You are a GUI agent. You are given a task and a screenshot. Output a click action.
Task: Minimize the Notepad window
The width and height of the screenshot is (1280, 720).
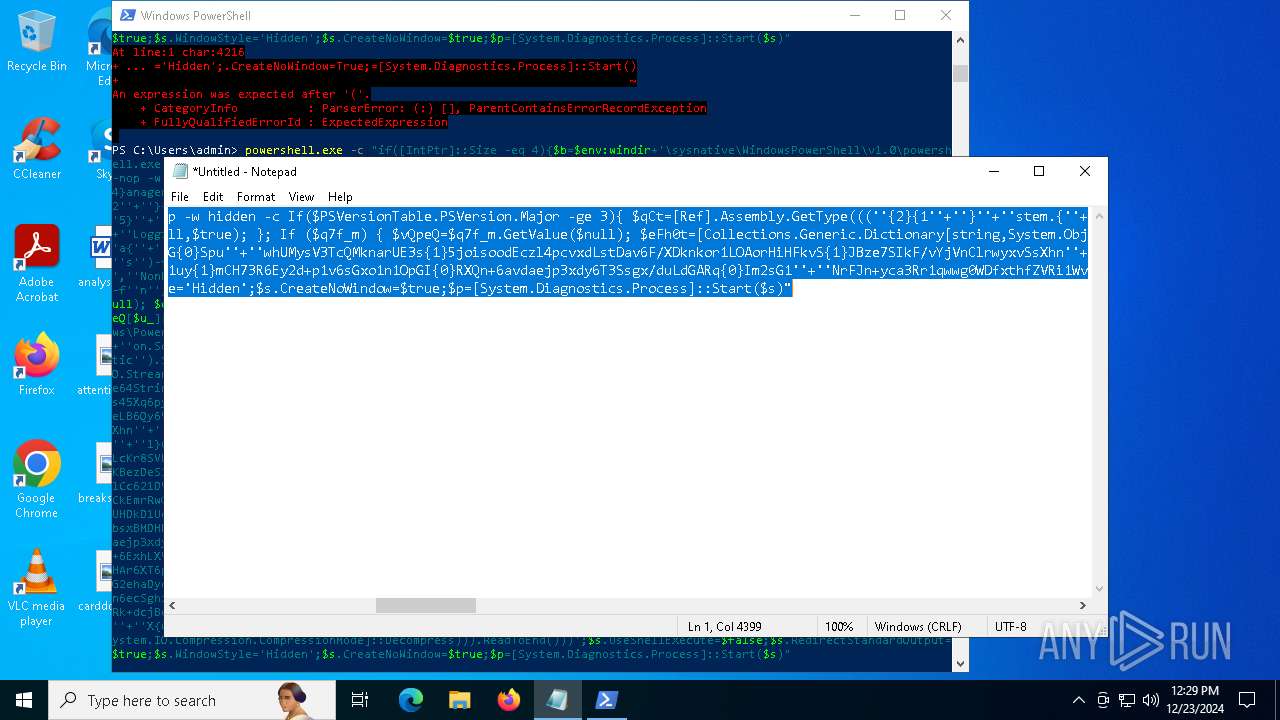[993, 171]
